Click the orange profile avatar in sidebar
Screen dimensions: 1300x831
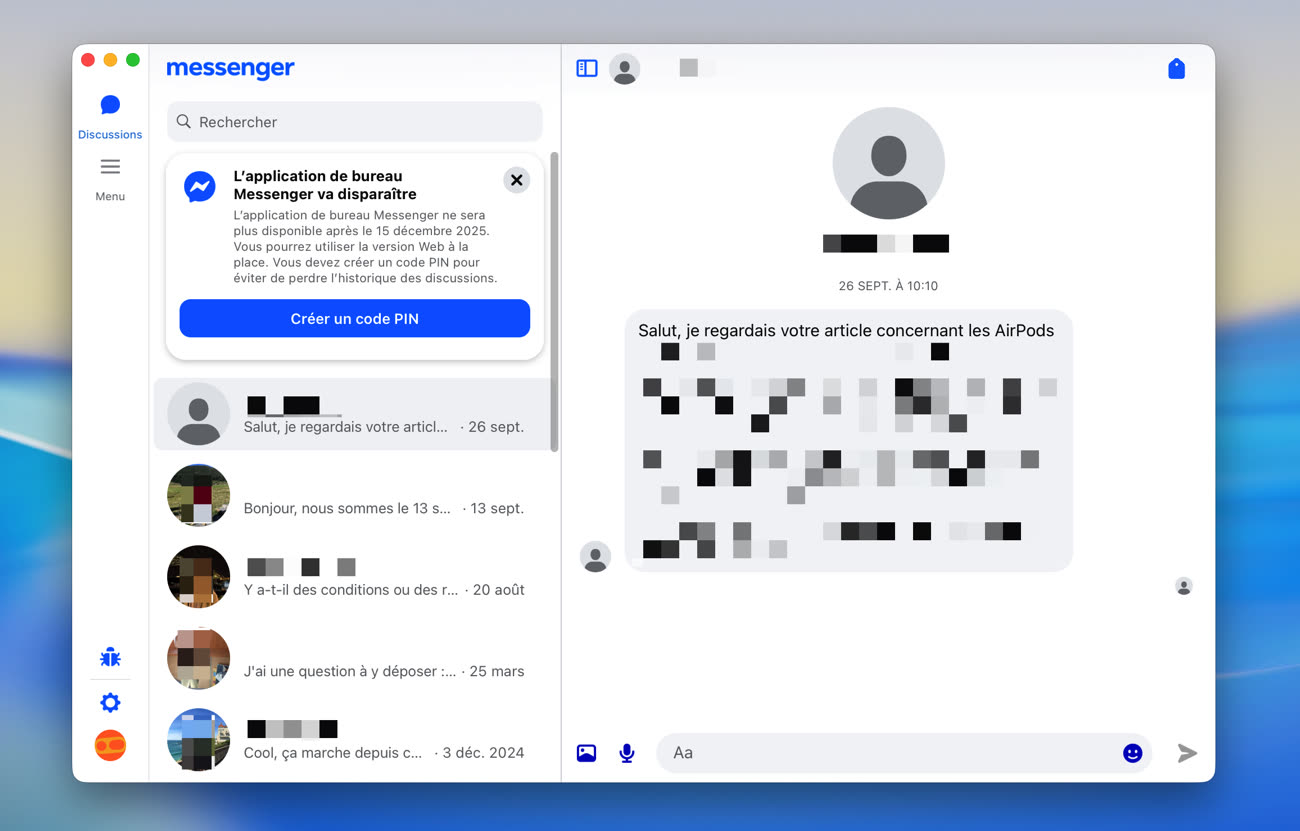(110, 746)
